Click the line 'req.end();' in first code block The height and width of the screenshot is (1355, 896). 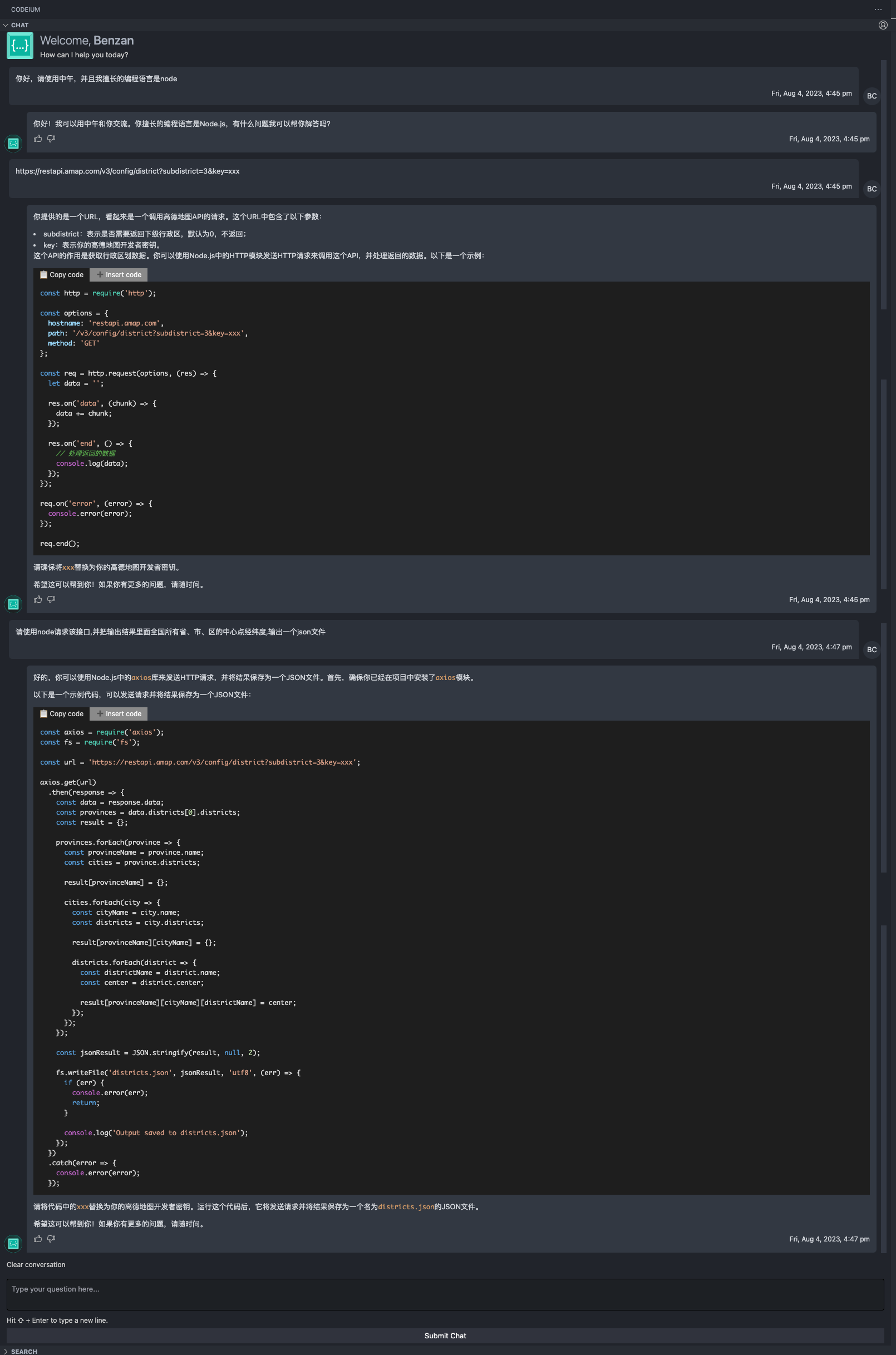tap(60, 544)
